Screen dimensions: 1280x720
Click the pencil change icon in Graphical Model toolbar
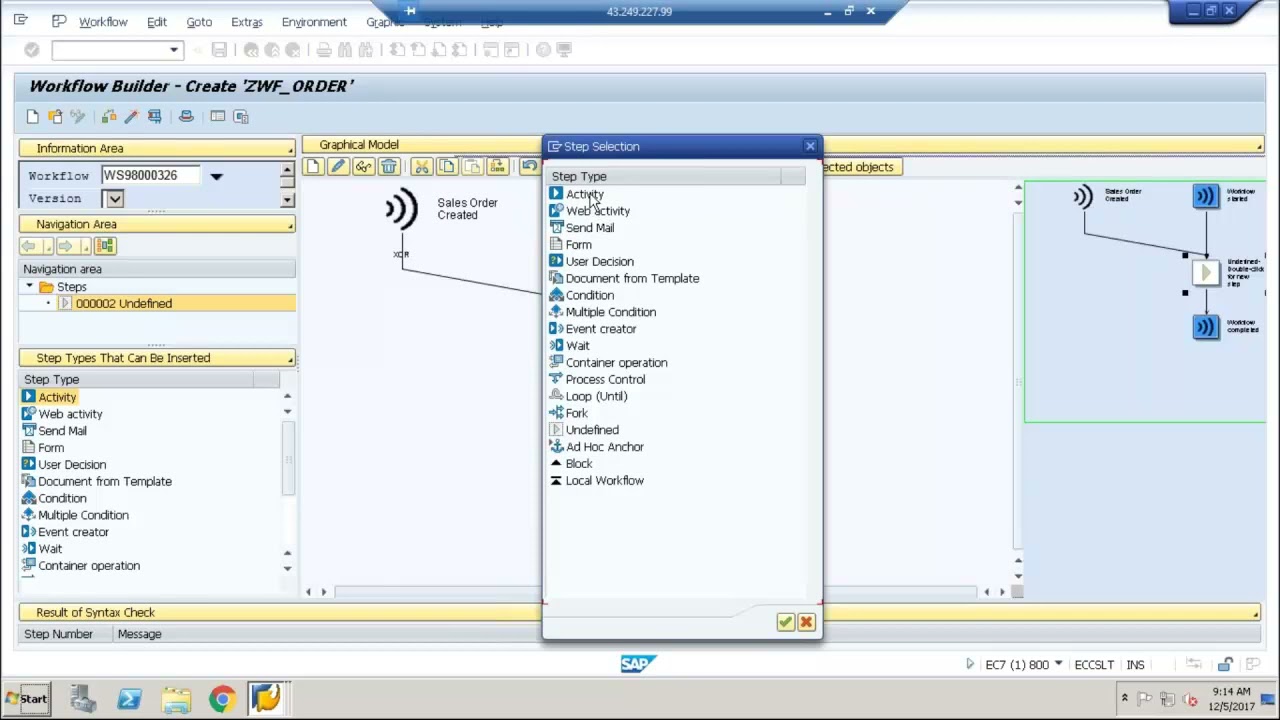tap(338, 167)
